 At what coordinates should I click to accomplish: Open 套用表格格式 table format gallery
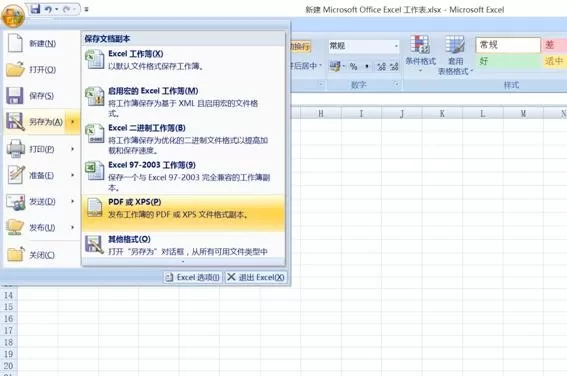coord(455,55)
